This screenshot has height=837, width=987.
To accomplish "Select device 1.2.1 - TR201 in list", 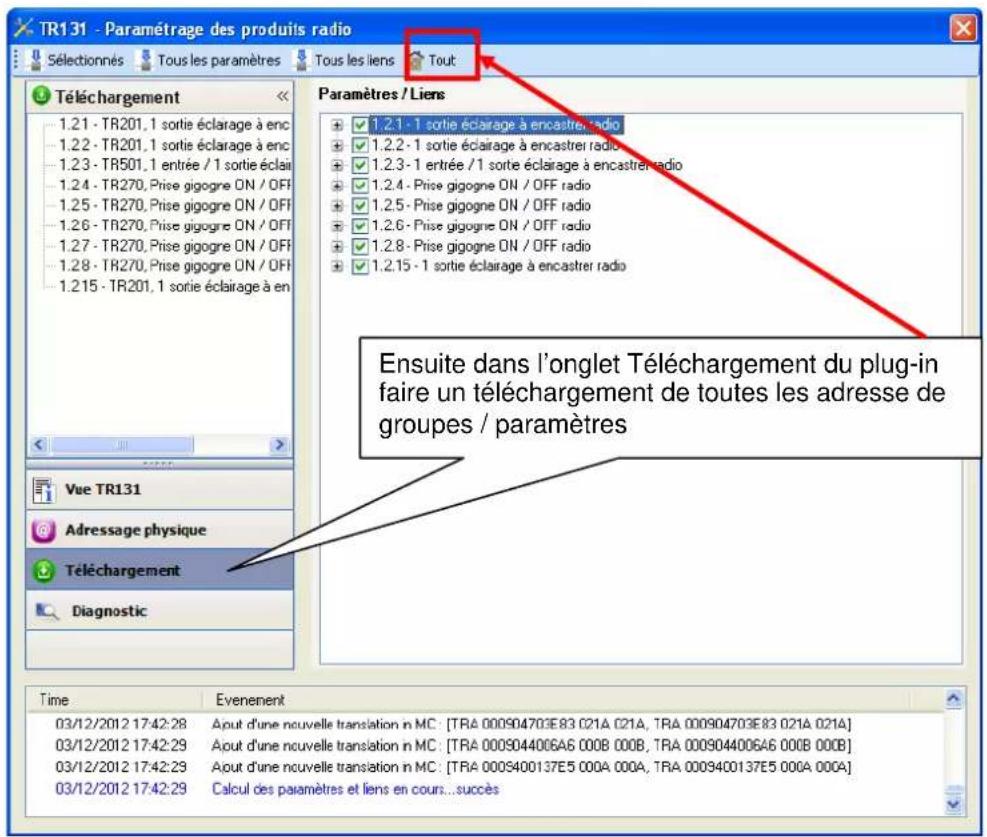I will coord(174,125).
